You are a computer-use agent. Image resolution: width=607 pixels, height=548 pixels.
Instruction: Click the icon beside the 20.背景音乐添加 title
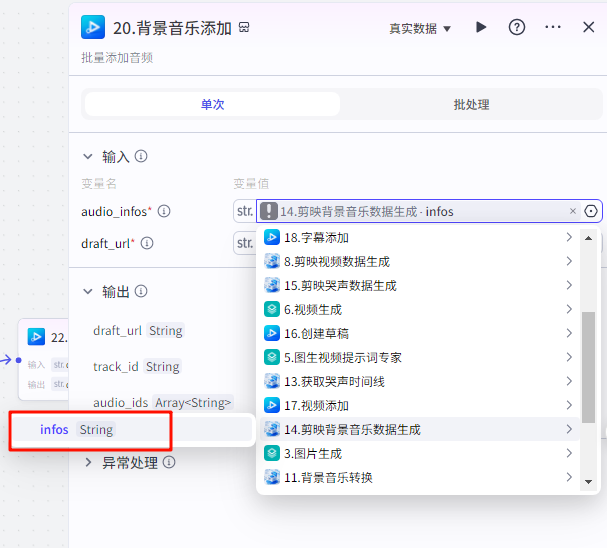(245, 28)
